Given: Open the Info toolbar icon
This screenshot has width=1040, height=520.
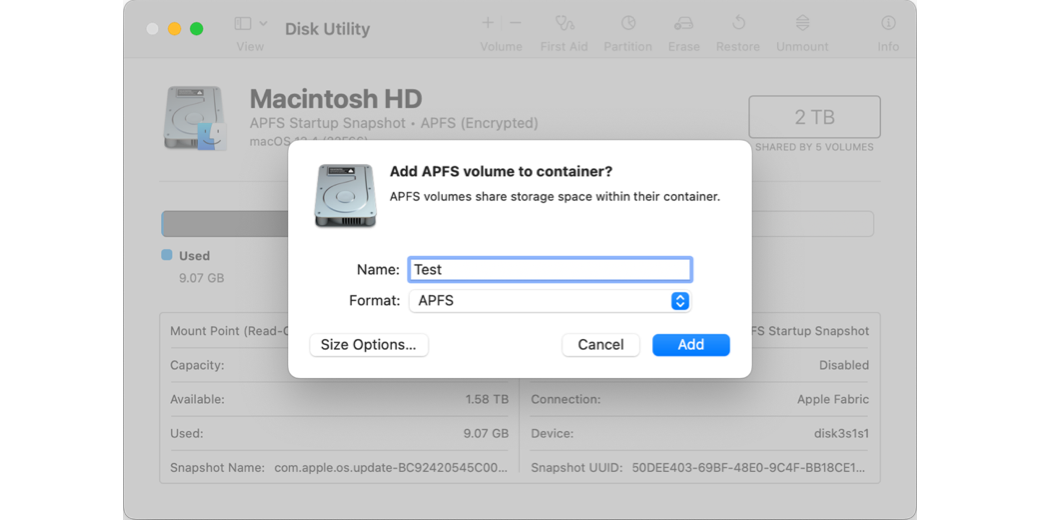Looking at the screenshot, I should point(888,23).
